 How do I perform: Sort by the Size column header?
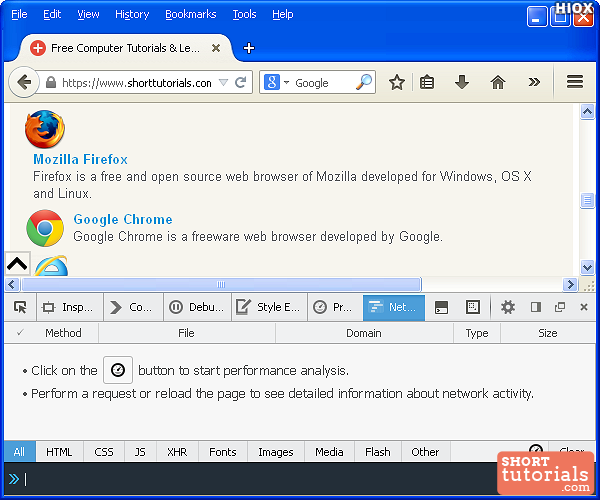click(548, 333)
